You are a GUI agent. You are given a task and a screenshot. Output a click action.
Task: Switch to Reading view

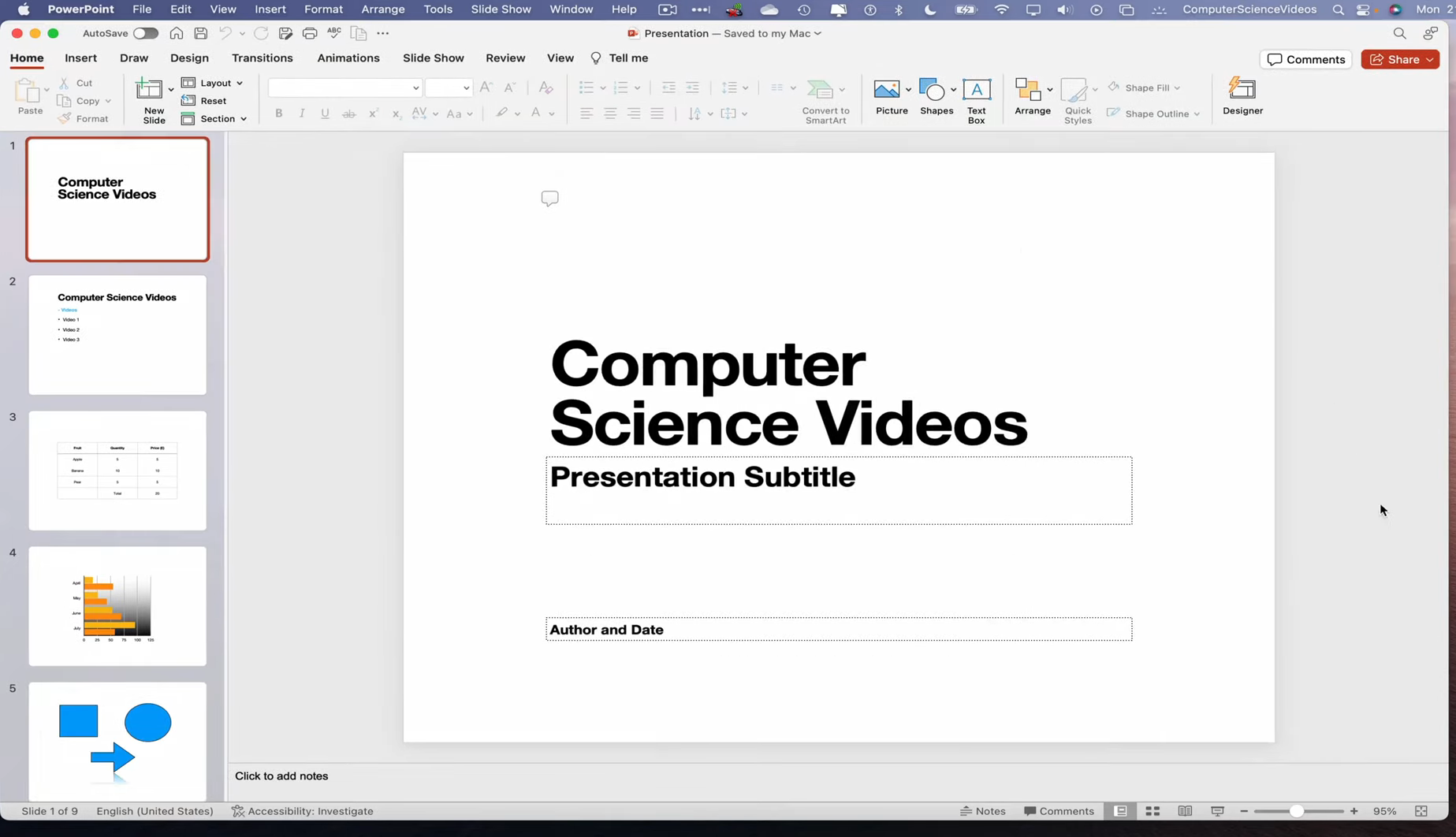(1185, 811)
